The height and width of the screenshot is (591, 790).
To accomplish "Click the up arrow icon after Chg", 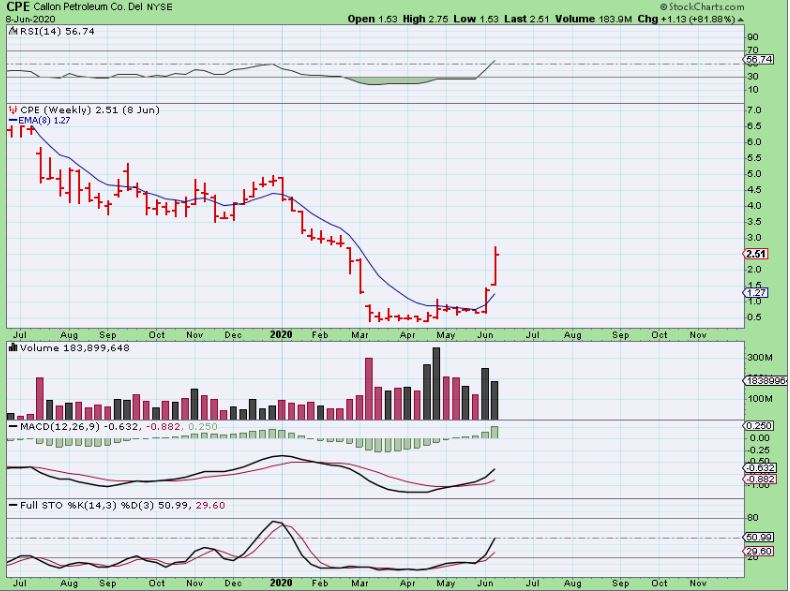I will tap(740, 20).
